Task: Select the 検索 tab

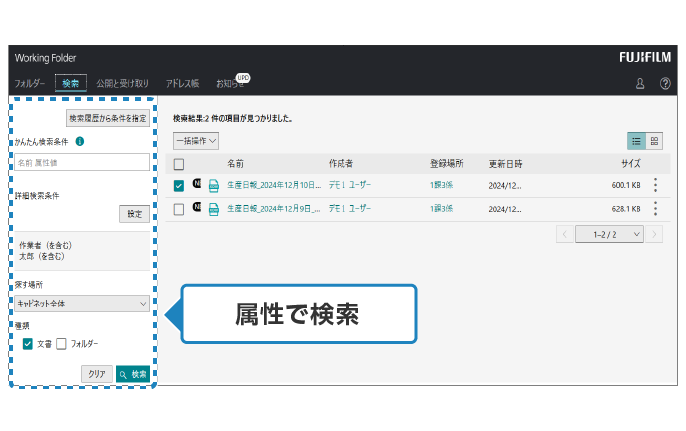Action: coord(70,83)
